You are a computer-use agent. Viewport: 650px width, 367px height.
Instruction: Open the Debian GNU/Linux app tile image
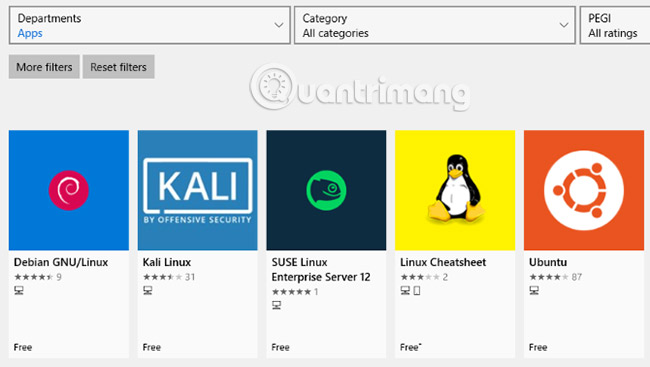(x=69, y=190)
